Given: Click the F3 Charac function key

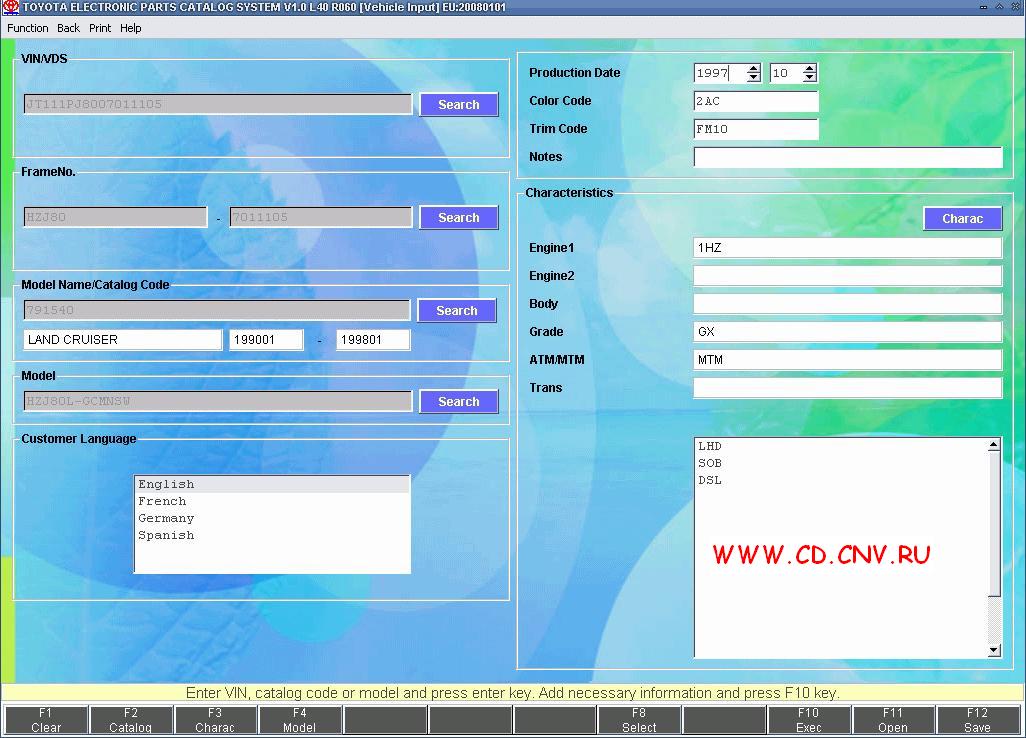Looking at the screenshot, I should [215, 720].
